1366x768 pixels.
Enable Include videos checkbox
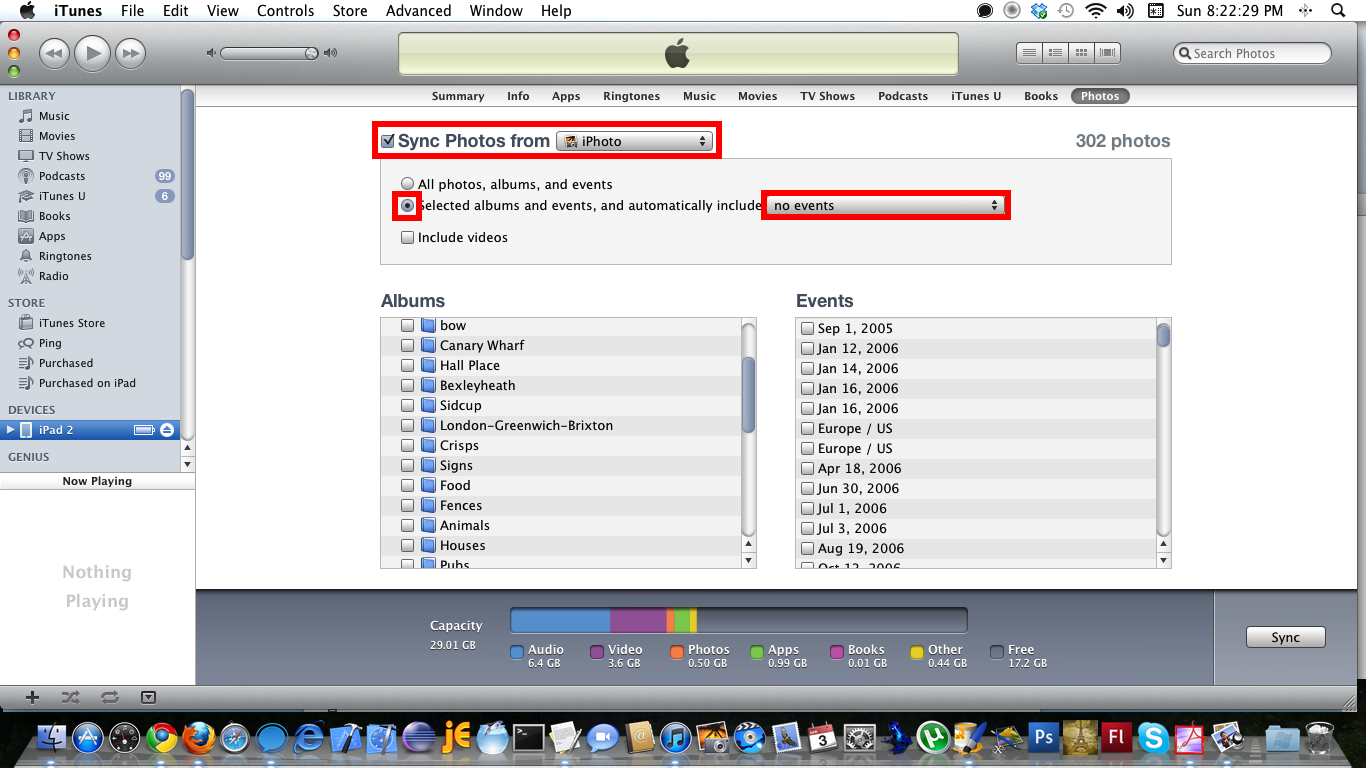click(x=407, y=238)
